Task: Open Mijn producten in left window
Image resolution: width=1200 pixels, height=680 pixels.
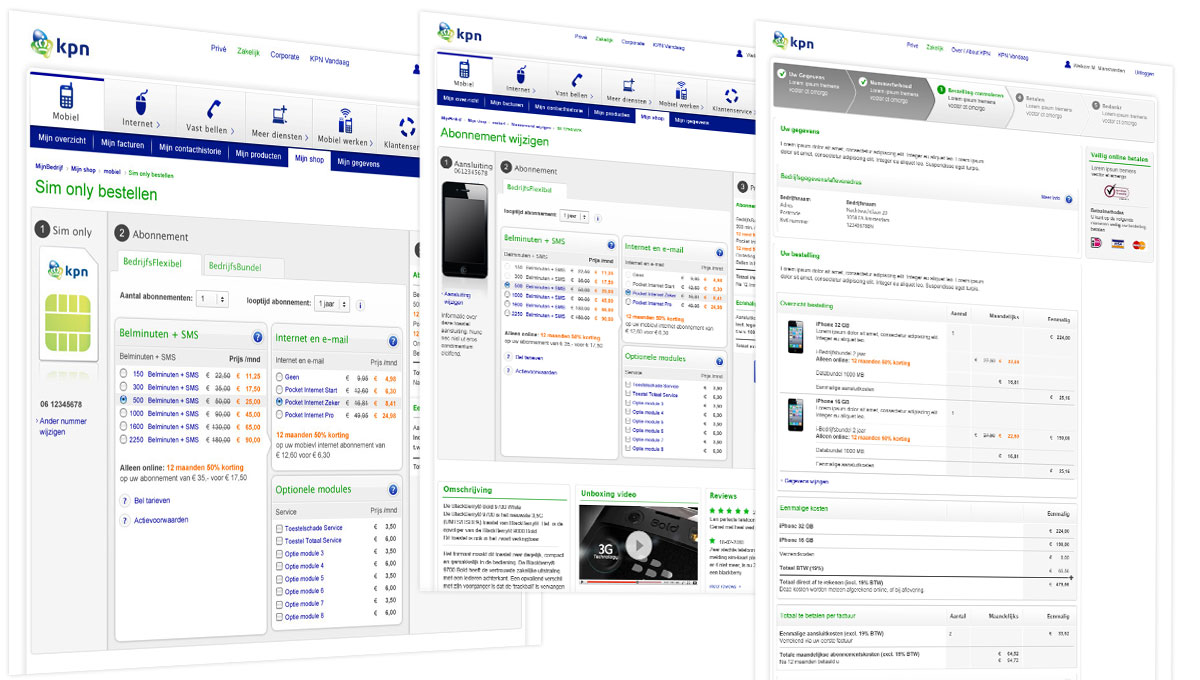Action: tap(259, 154)
